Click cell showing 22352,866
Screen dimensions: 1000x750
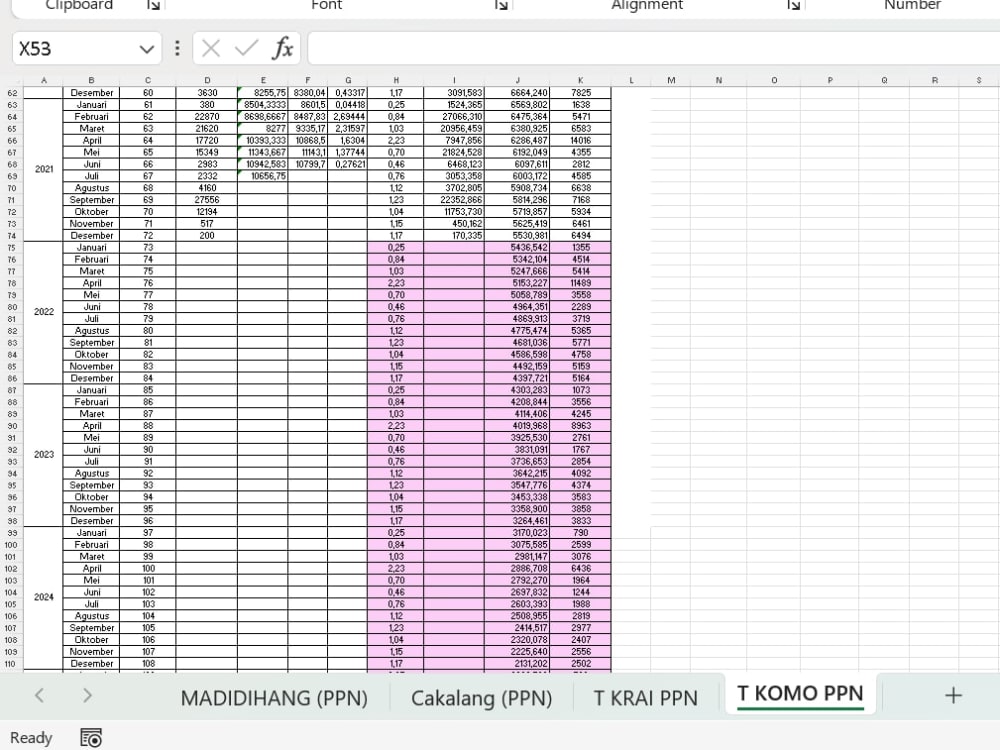point(454,200)
